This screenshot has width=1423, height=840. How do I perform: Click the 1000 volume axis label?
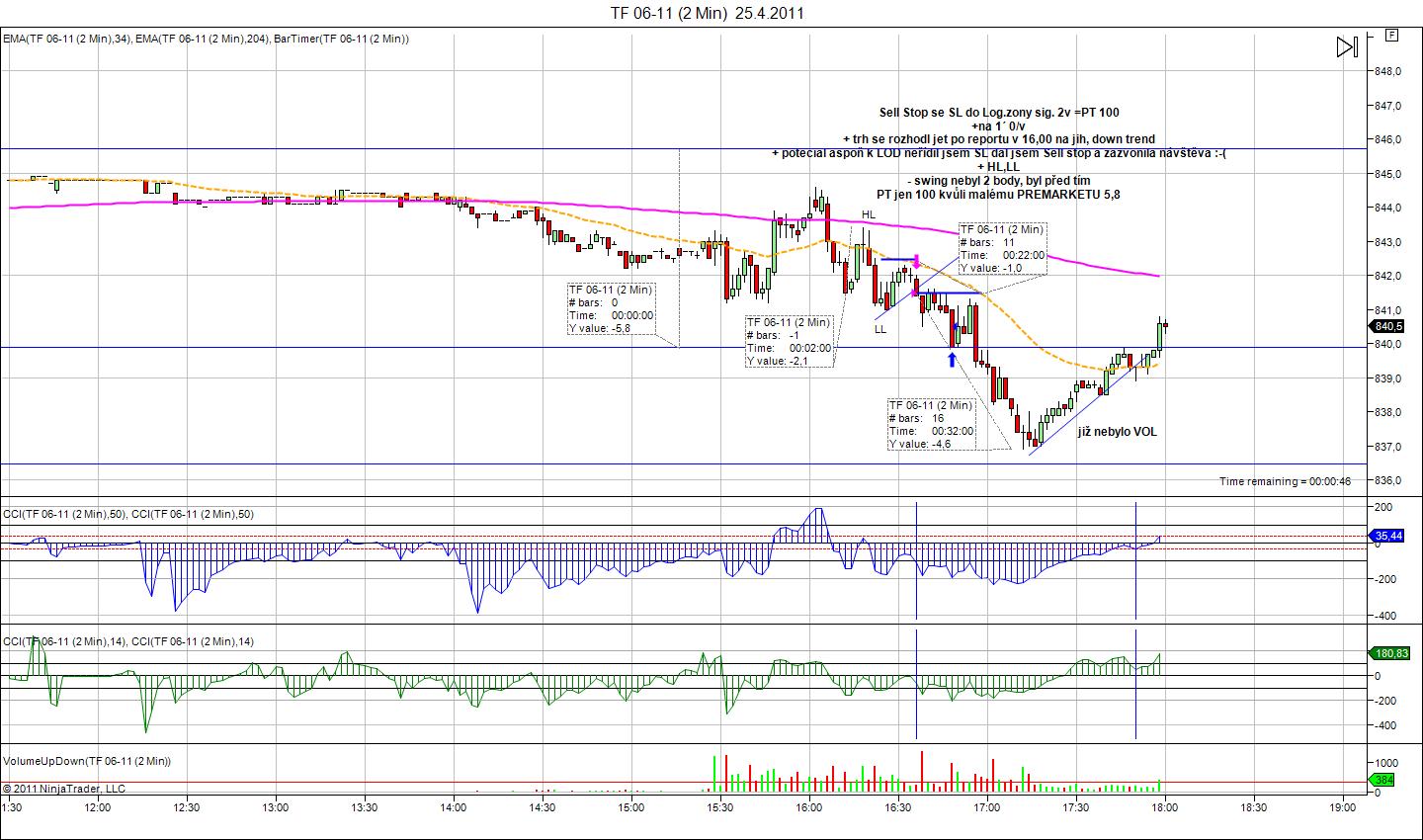(1385, 763)
